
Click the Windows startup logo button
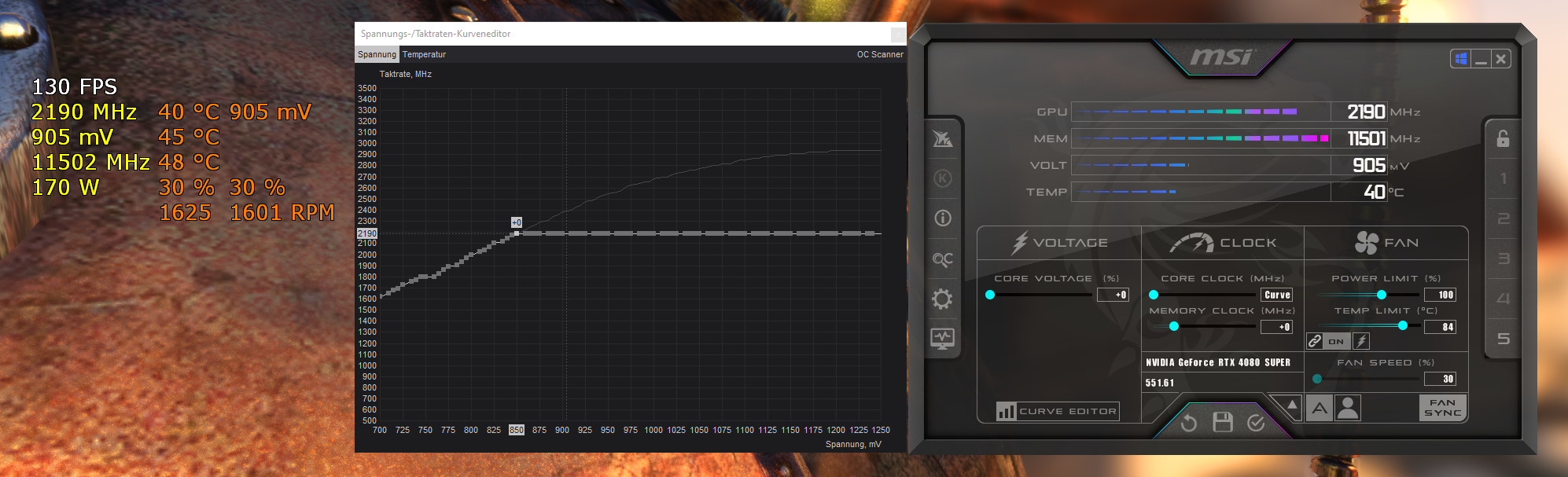pos(1461,59)
